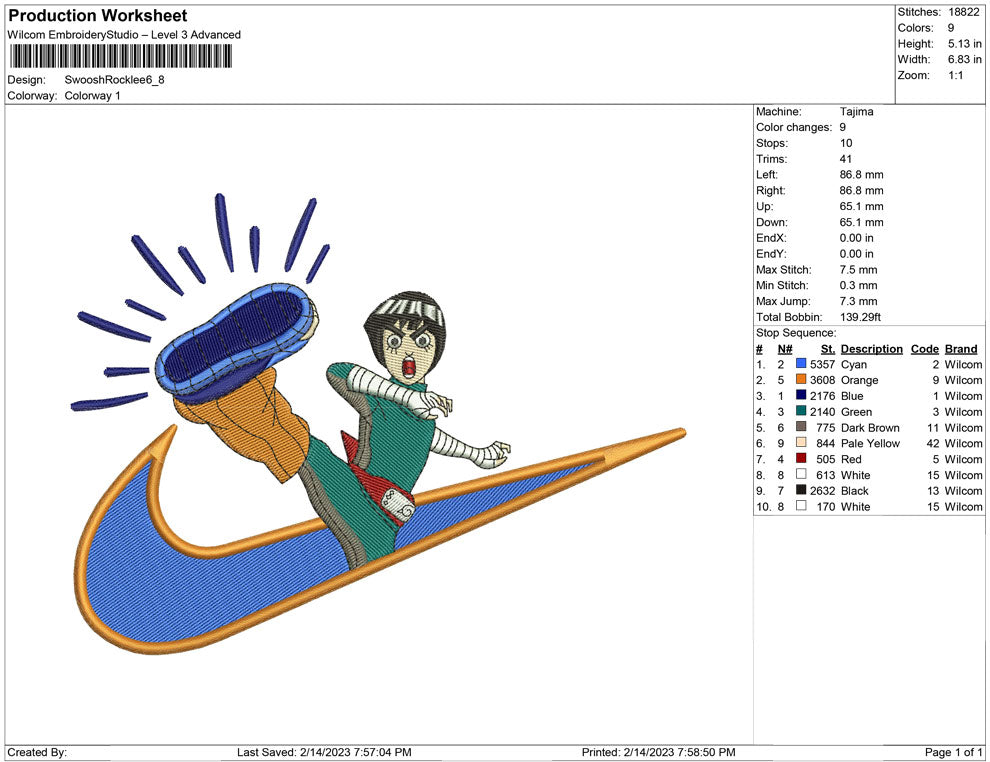Click the 'Page 1 of 1' footer text

[953, 752]
